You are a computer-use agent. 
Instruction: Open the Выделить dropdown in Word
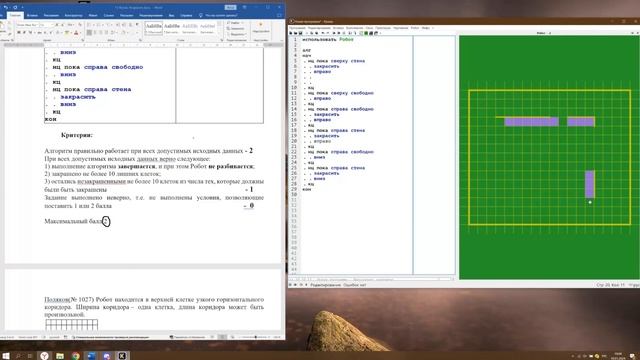pos(236,34)
